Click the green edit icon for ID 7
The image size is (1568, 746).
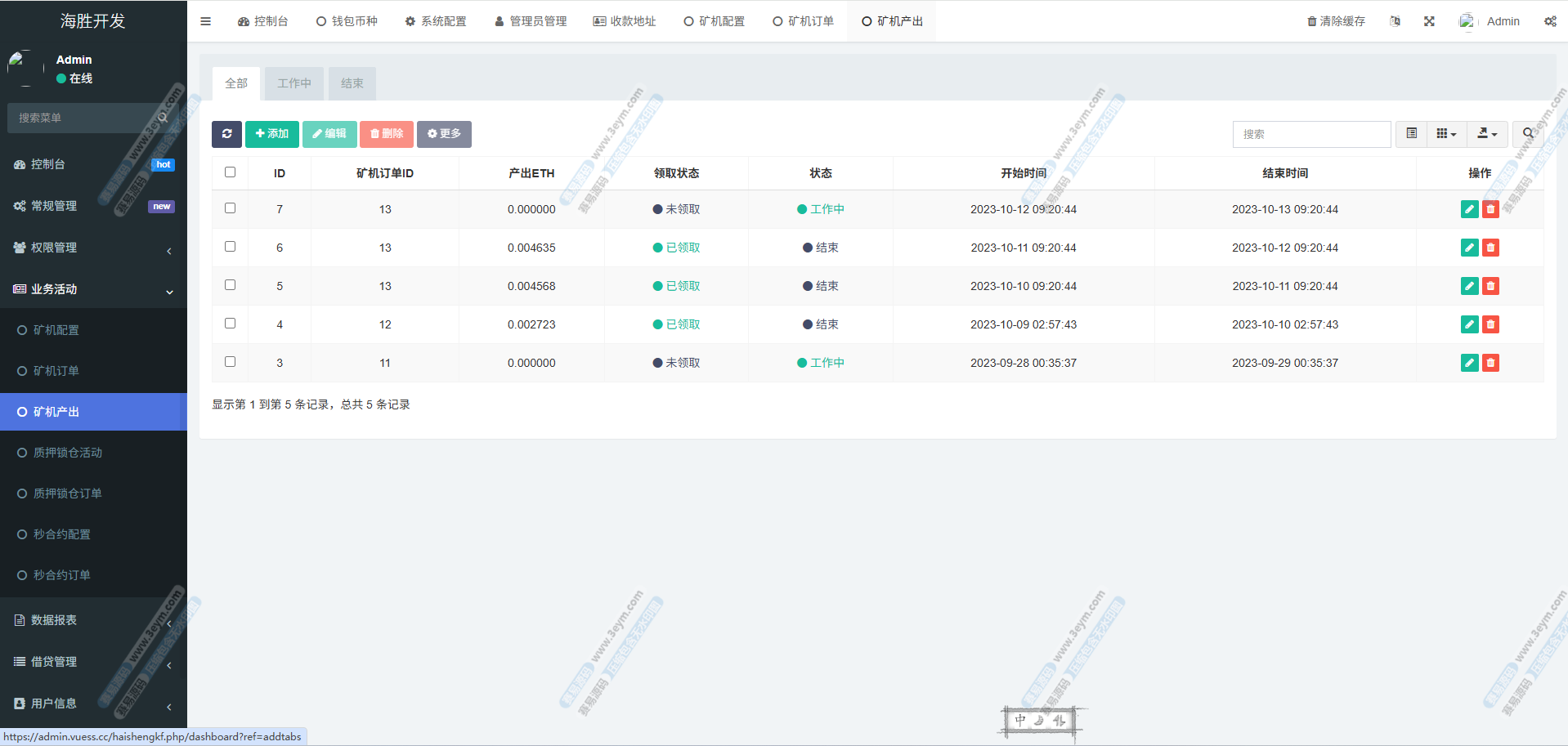coord(1469,209)
